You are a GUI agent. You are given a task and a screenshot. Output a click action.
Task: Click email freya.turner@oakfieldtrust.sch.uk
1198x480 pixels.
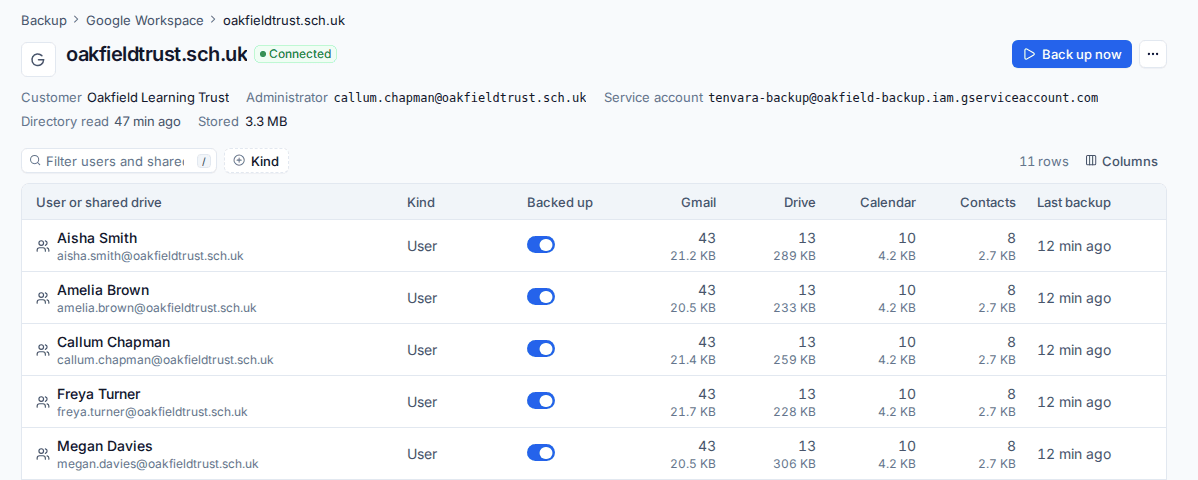152,412
